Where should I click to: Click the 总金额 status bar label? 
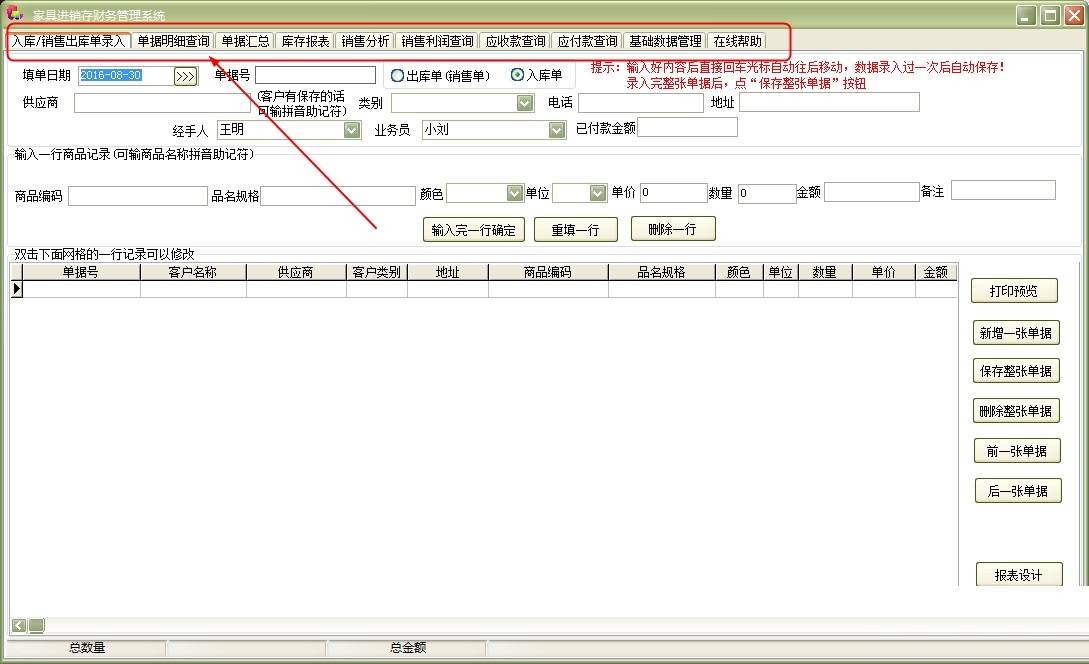pos(408,648)
